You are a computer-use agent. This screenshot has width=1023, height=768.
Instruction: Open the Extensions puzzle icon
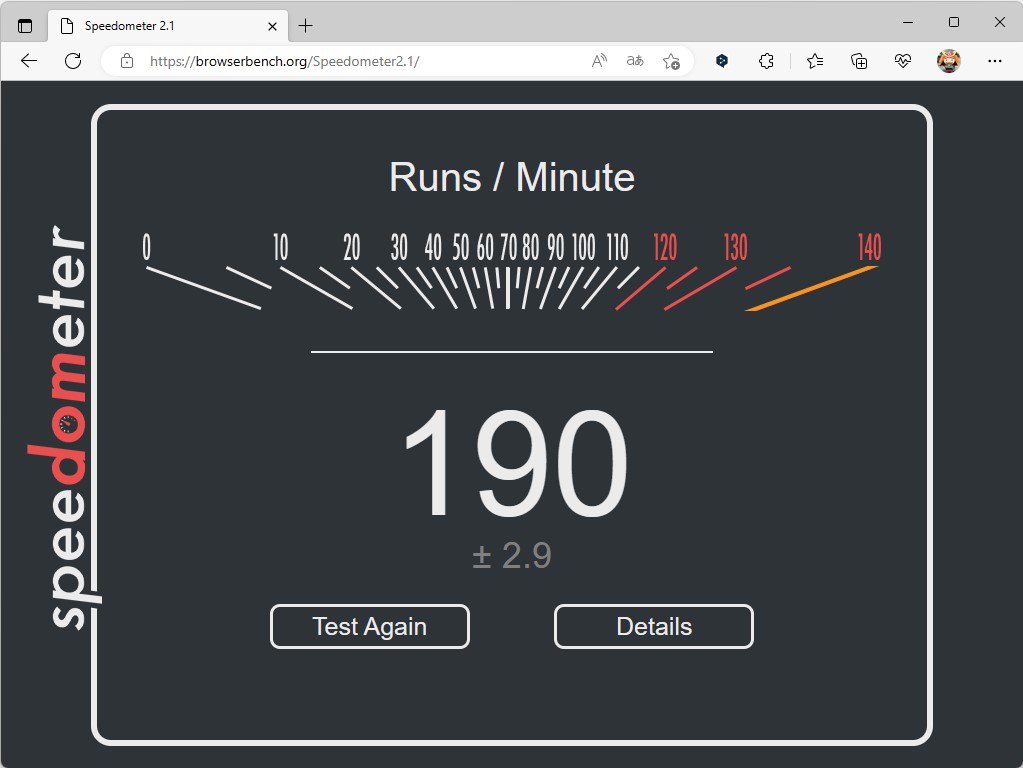(x=766, y=61)
